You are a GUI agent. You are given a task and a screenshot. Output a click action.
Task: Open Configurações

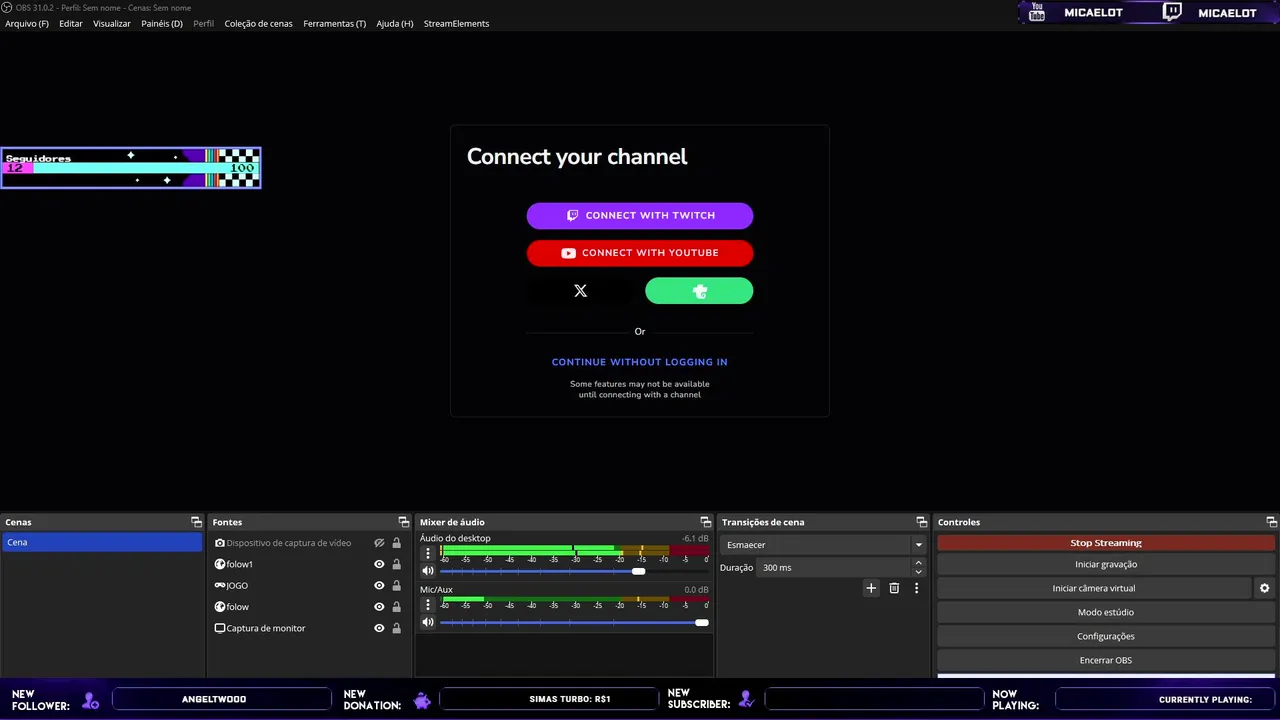pos(1106,636)
